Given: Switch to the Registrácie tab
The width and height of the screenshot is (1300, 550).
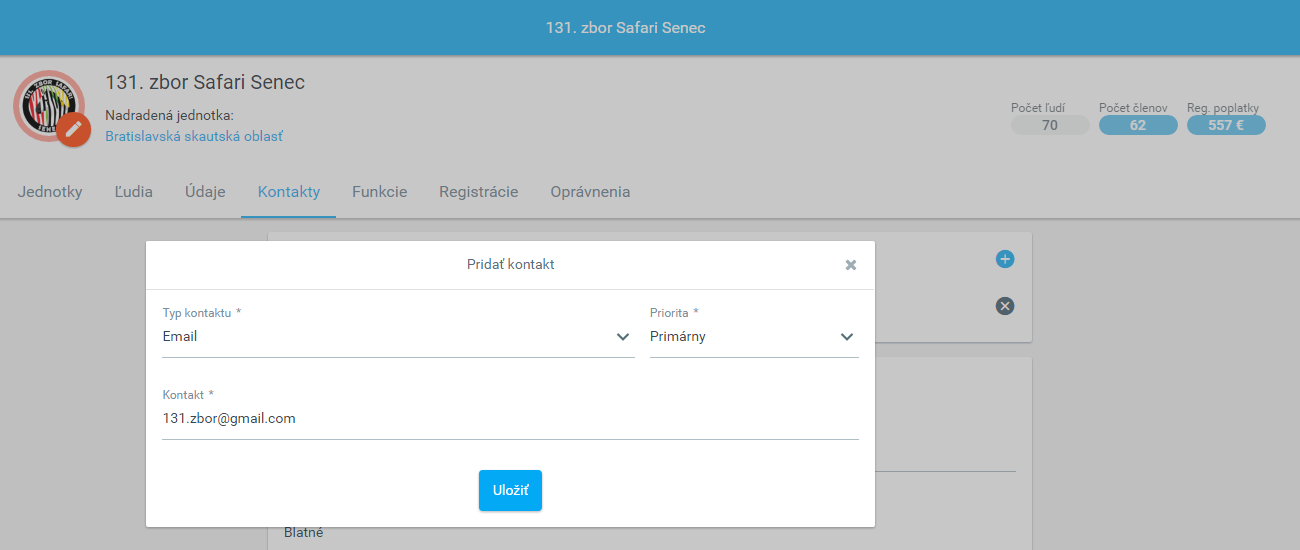Looking at the screenshot, I should [x=479, y=192].
